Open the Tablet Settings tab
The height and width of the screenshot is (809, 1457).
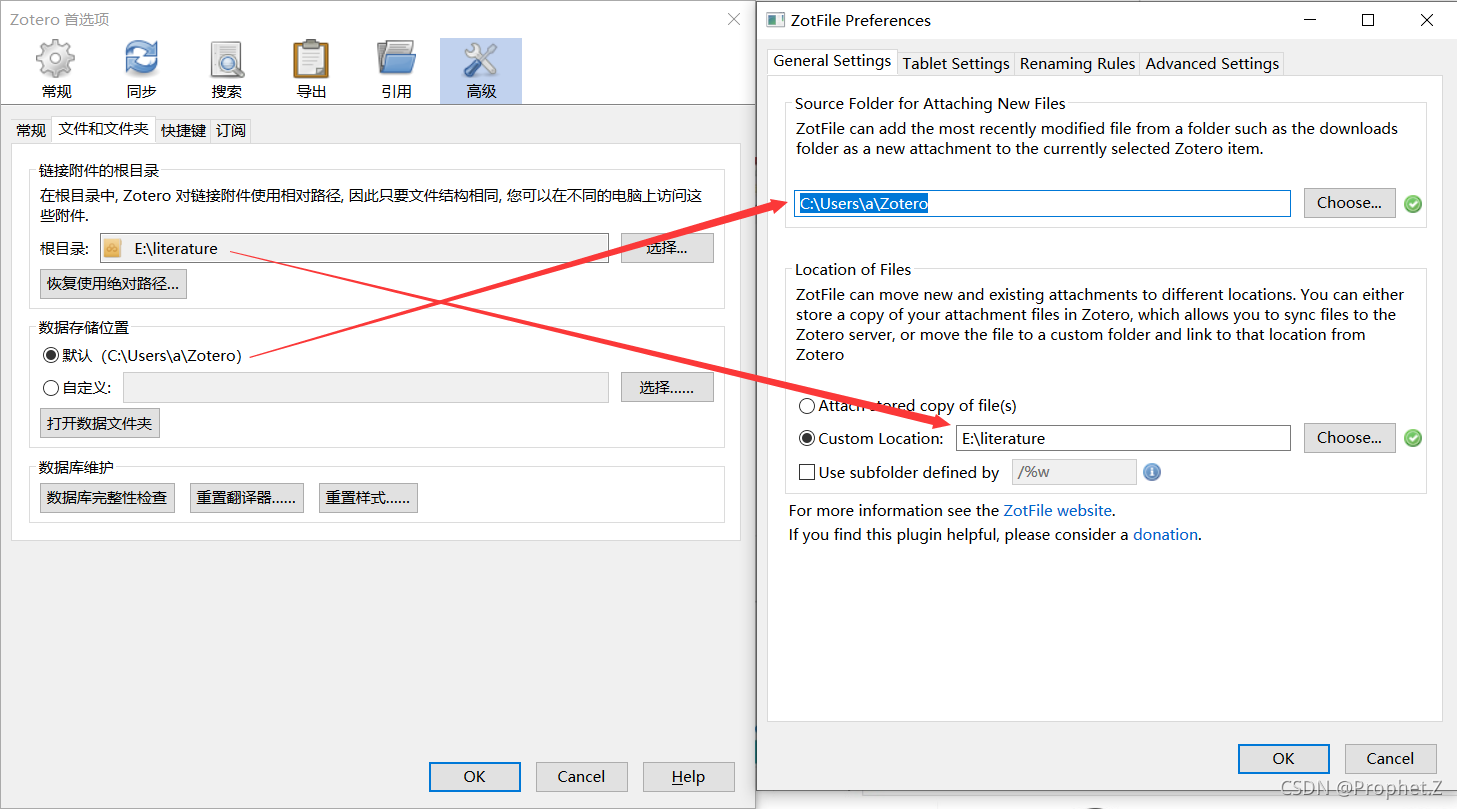pos(956,64)
